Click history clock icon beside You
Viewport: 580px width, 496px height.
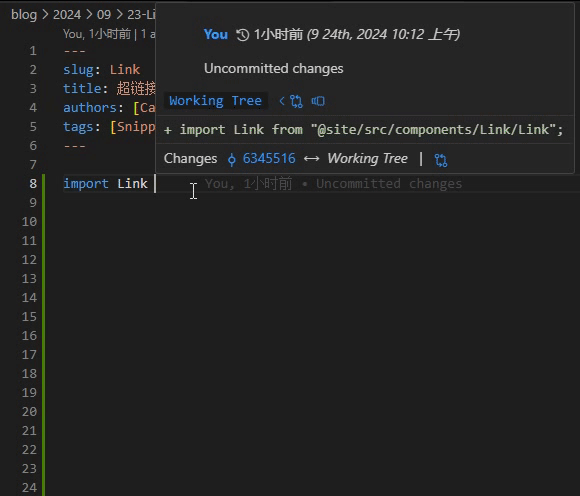pos(243,35)
